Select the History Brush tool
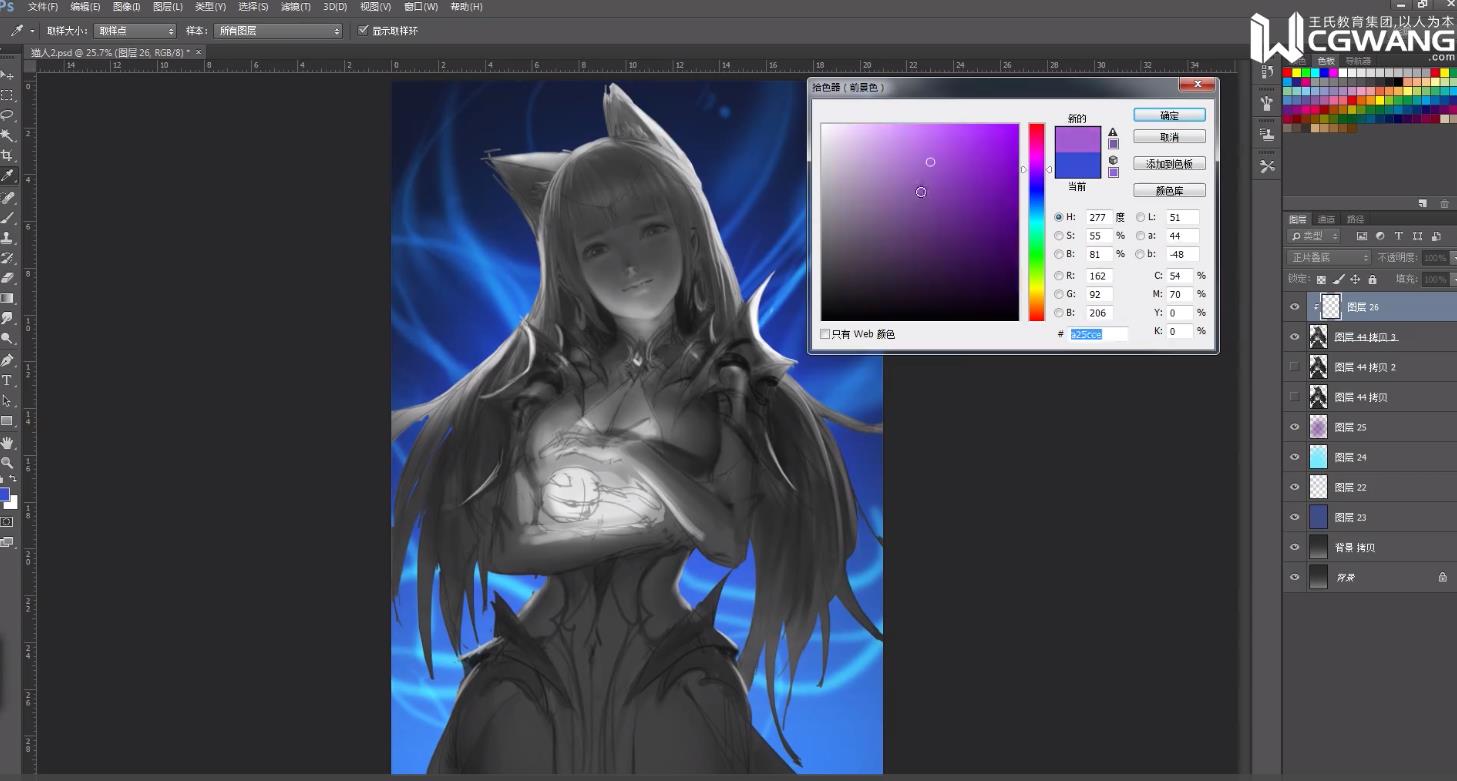 point(7,258)
